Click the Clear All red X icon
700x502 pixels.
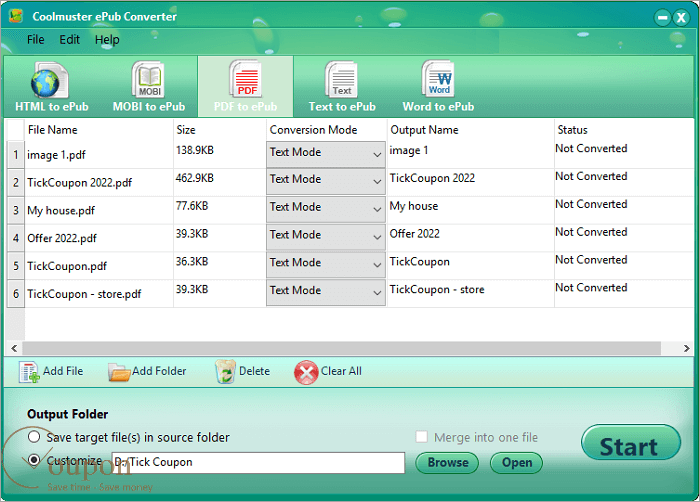click(x=306, y=372)
